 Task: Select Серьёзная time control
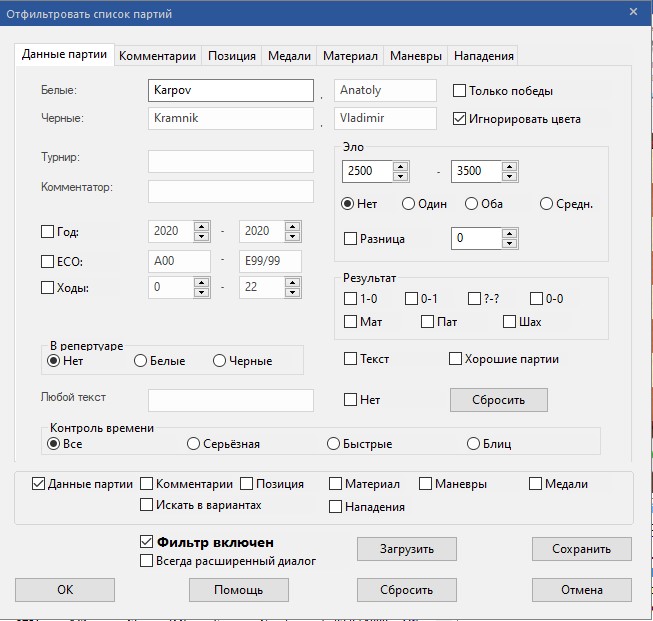pyautogui.click(x=193, y=444)
